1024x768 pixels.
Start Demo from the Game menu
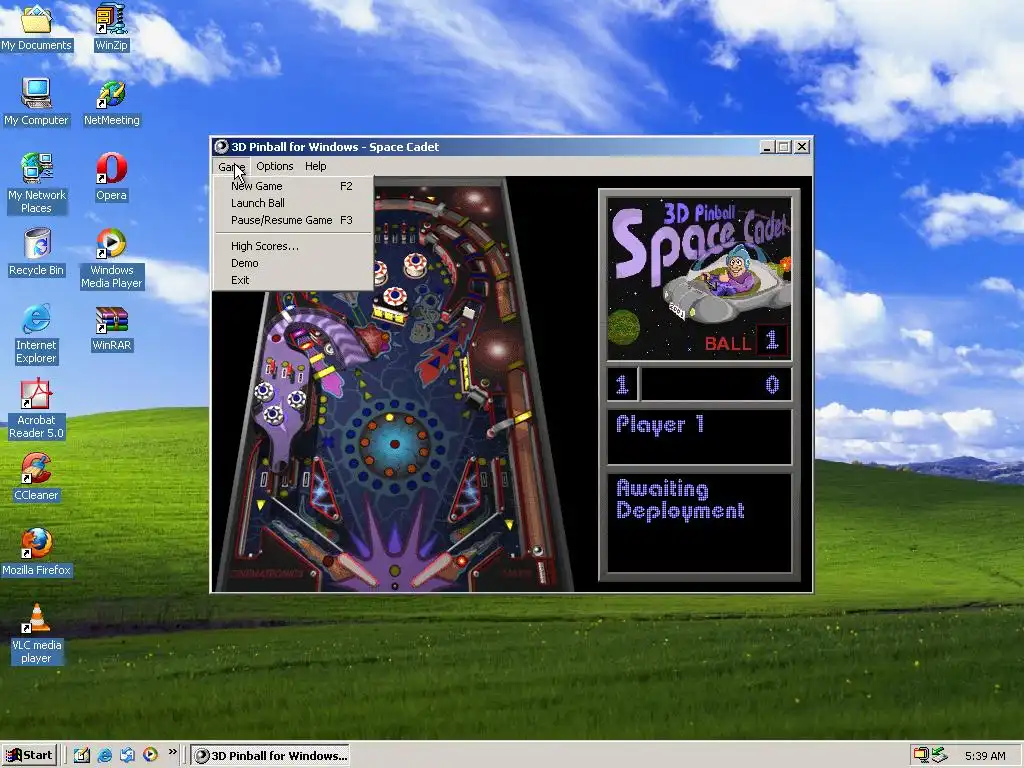(x=293, y=263)
